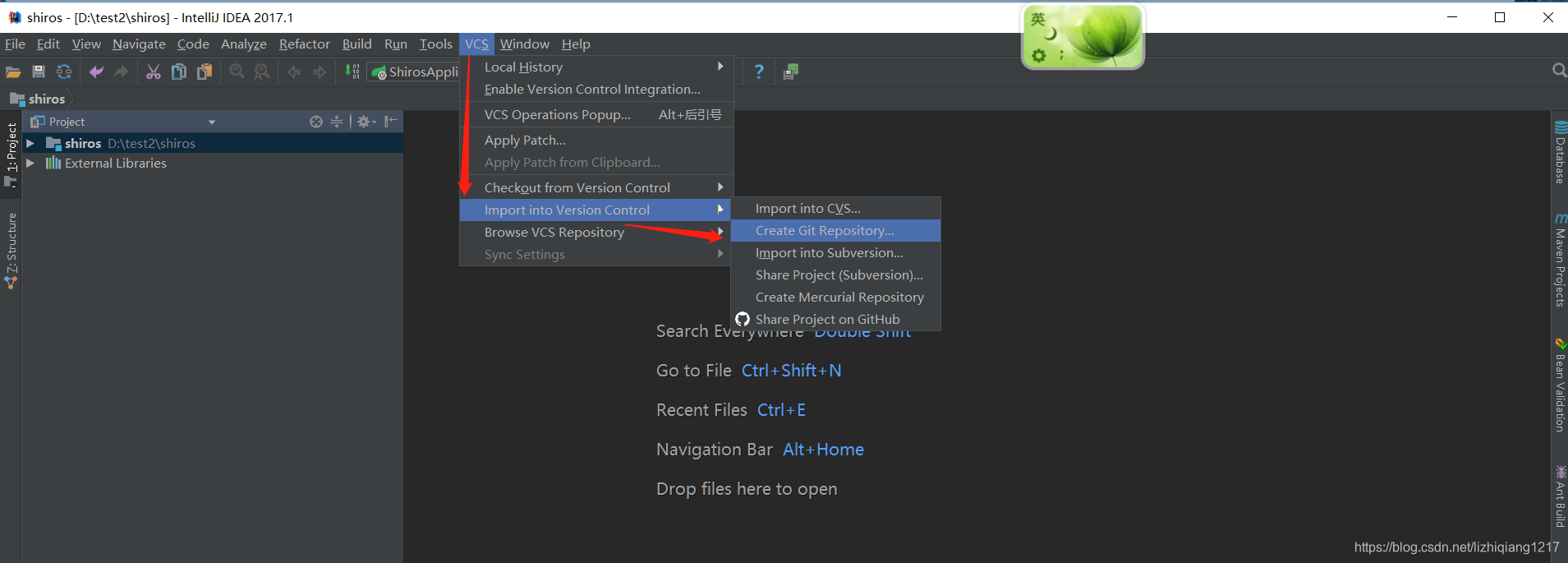1568x563 pixels.
Task: Click the input method gear icon
Action: [1039, 55]
